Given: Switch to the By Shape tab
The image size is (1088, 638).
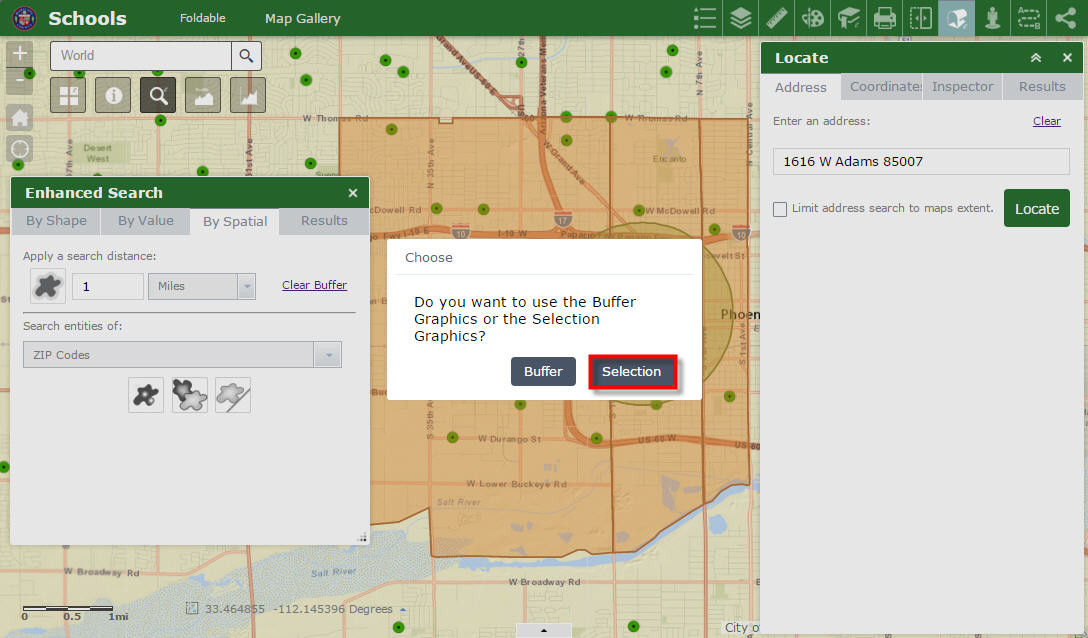Looking at the screenshot, I should 56,221.
